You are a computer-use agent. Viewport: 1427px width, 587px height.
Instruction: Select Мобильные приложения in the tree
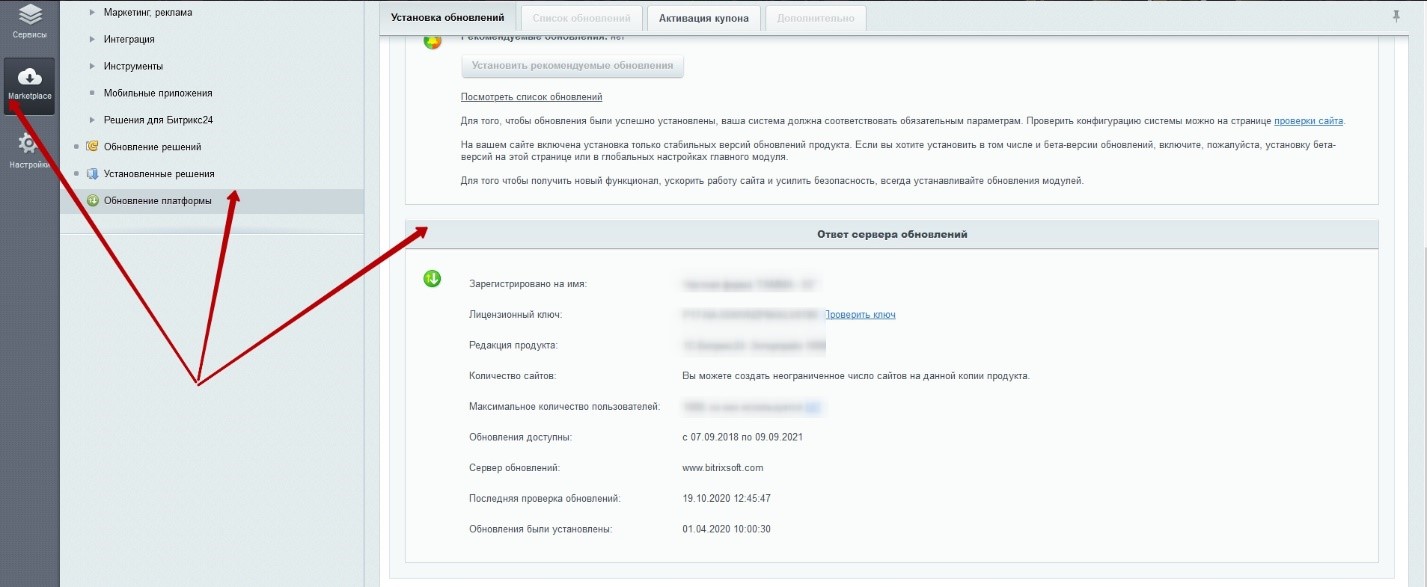click(x=157, y=93)
